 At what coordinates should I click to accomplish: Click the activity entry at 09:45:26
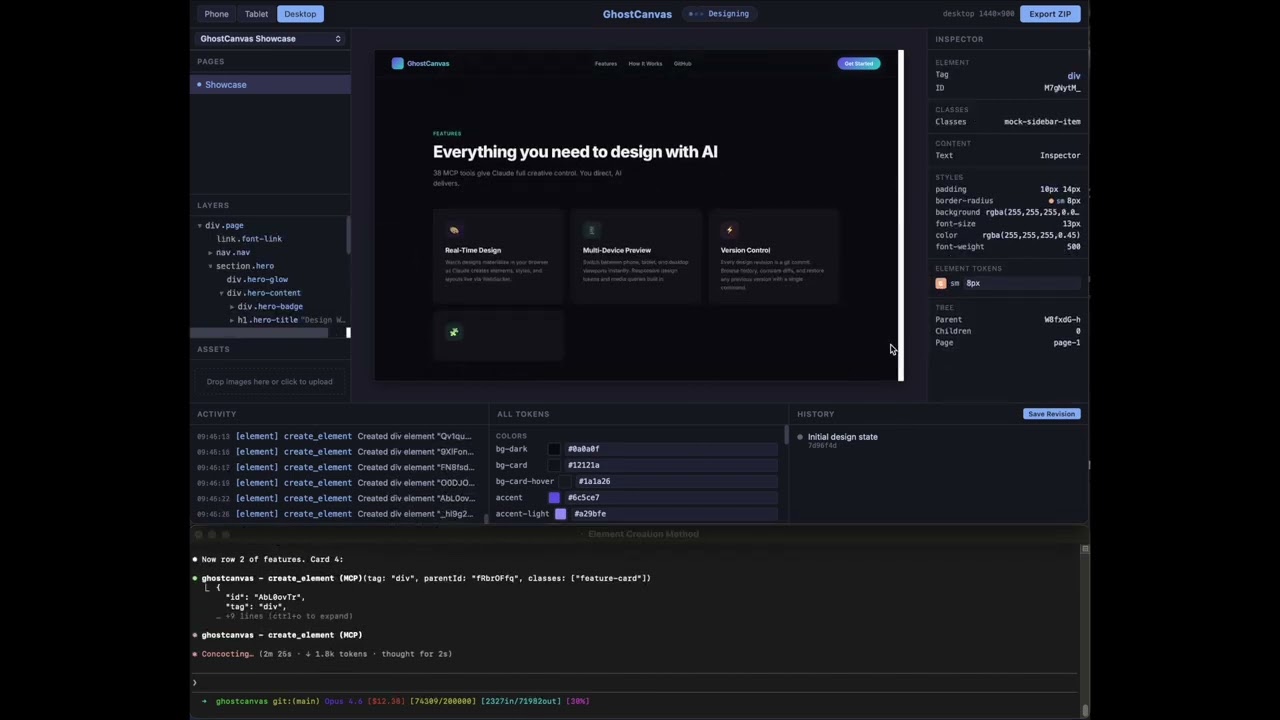click(x=335, y=514)
